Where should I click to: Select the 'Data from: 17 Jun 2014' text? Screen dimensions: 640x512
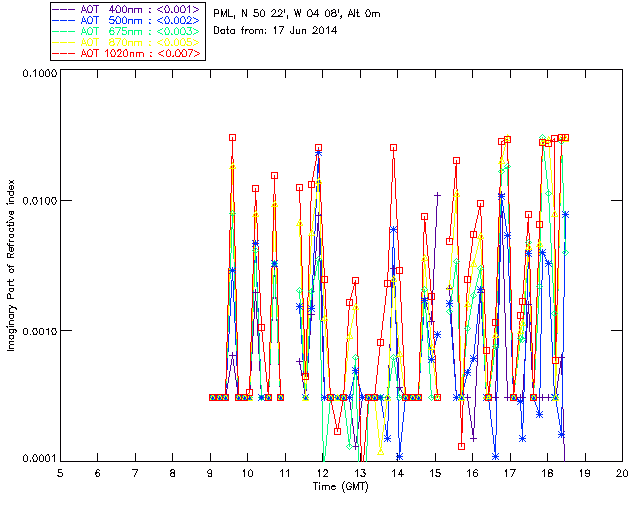point(276,31)
